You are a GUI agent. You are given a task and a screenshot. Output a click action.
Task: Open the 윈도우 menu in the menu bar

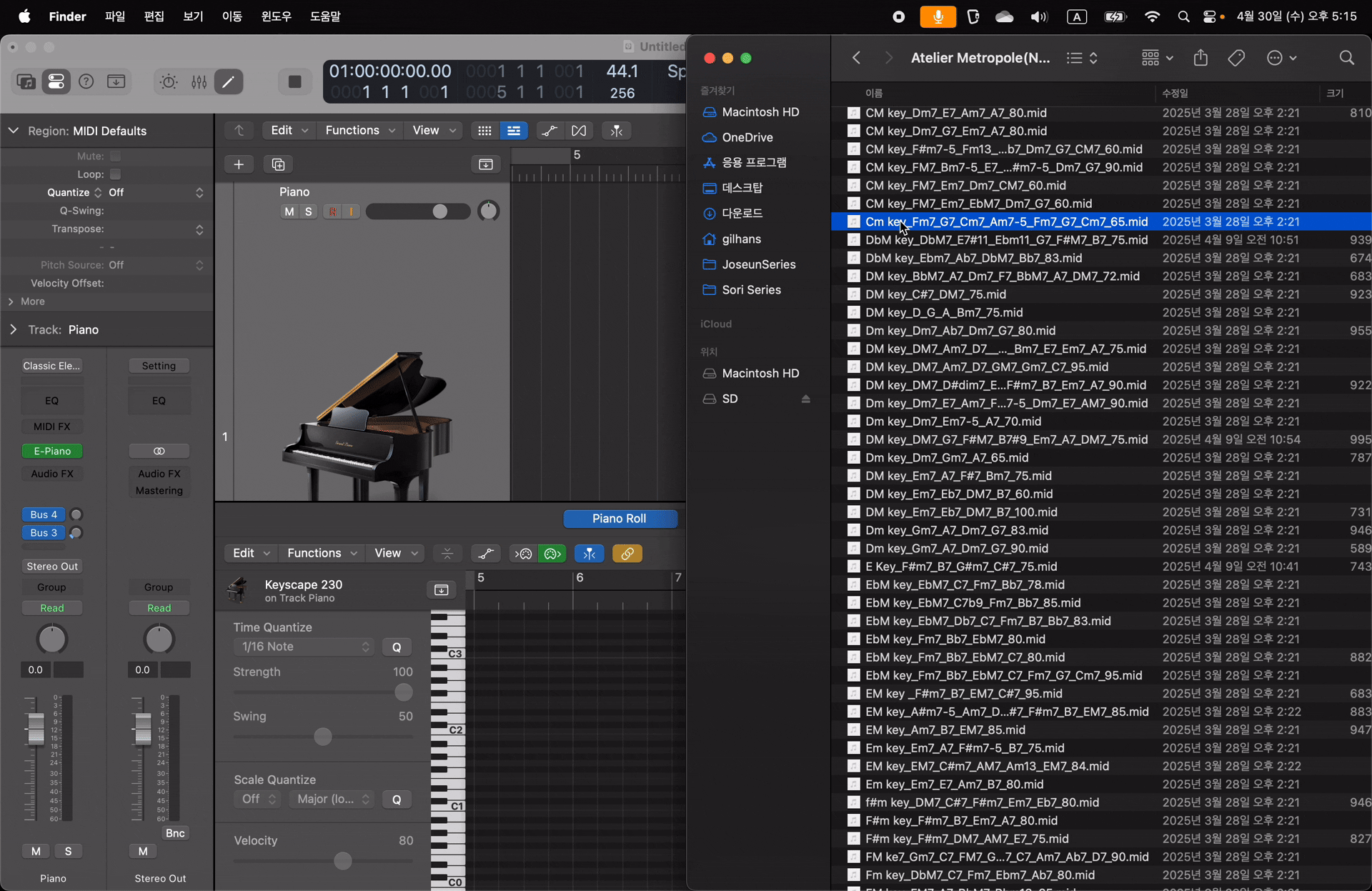tap(275, 16)
